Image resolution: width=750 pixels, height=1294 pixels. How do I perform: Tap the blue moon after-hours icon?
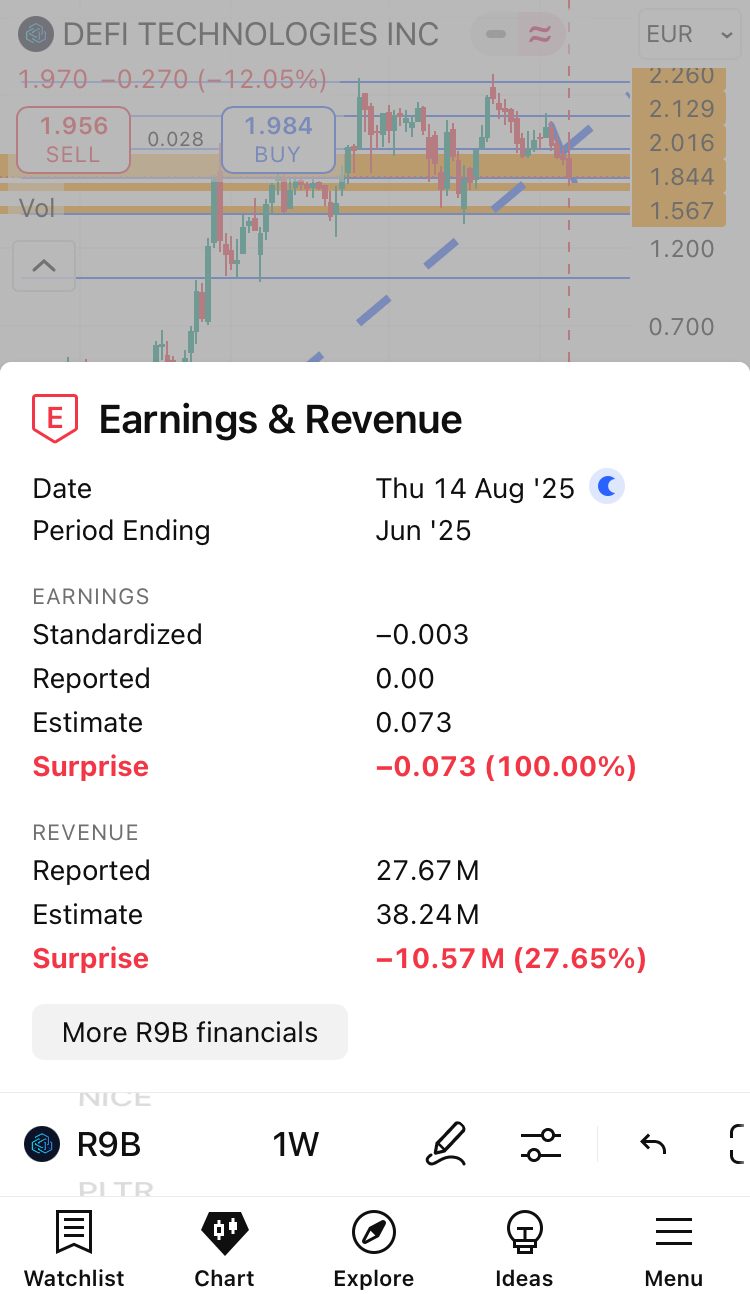[607, 487]
